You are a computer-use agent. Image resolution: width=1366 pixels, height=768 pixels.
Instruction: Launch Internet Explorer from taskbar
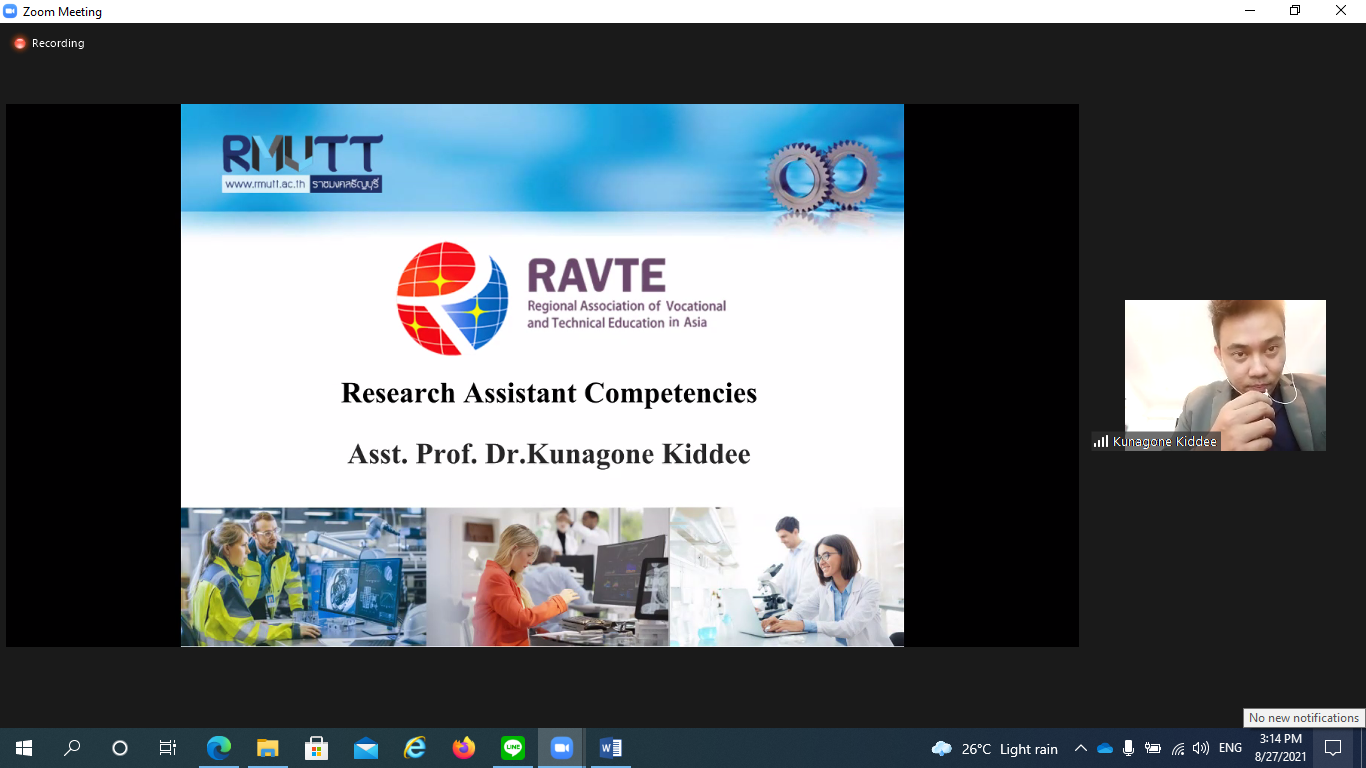tap(414, 748)
